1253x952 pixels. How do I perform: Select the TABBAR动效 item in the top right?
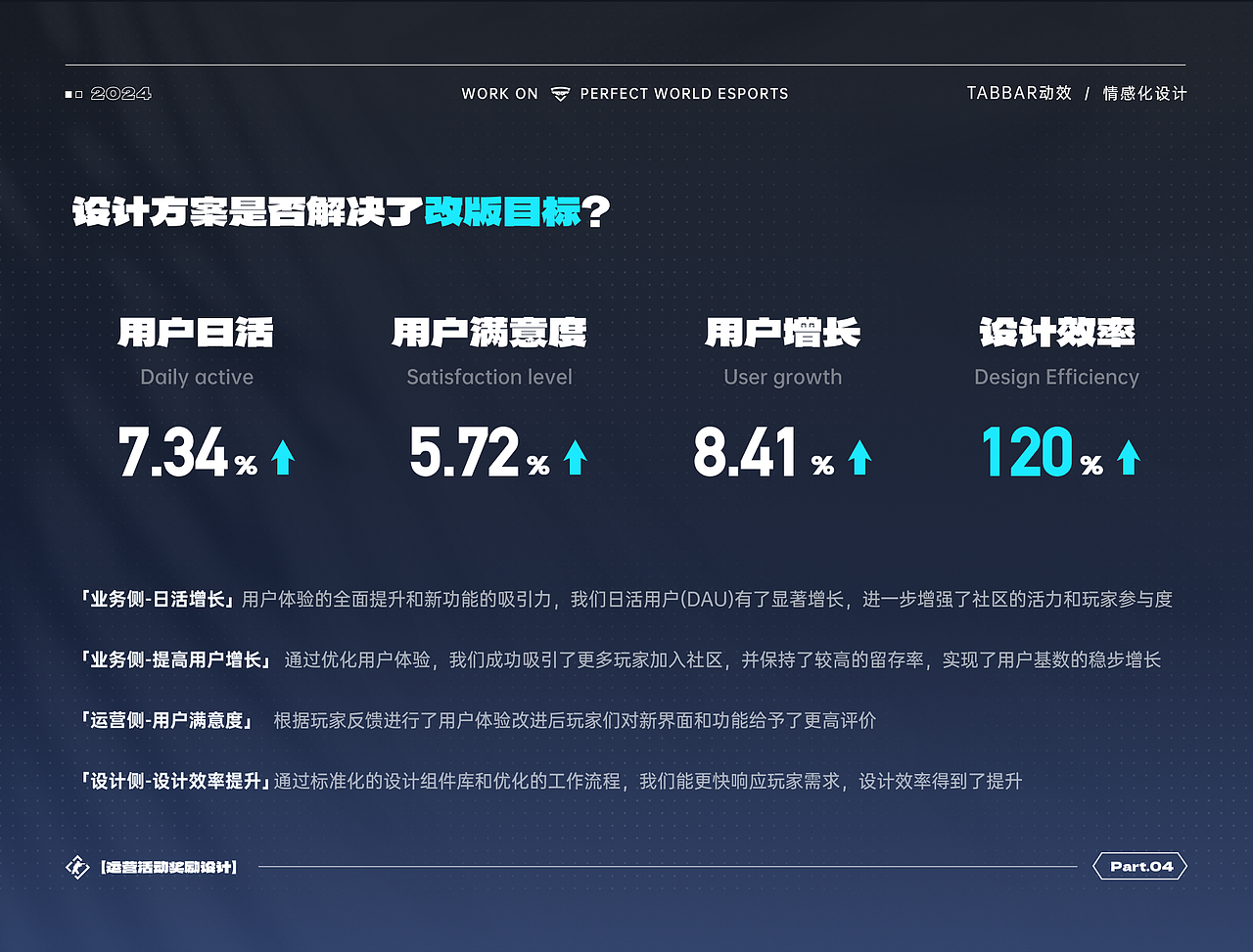pyautogui.click(x=1019, y=93)
